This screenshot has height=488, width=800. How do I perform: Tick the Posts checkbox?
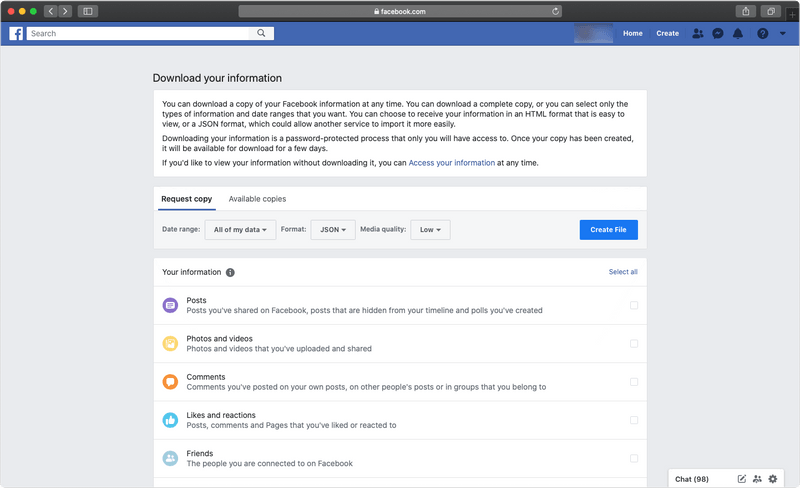634,305
